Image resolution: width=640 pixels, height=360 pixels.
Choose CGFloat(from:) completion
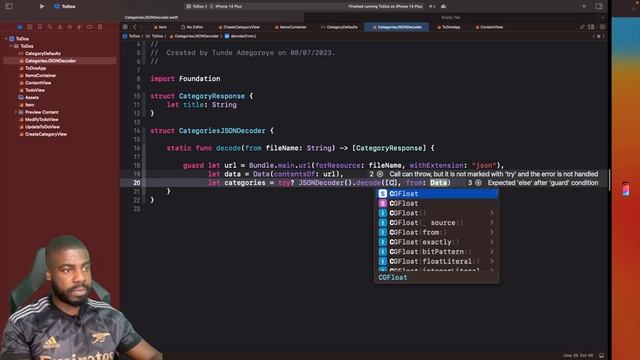coord(437,233)
